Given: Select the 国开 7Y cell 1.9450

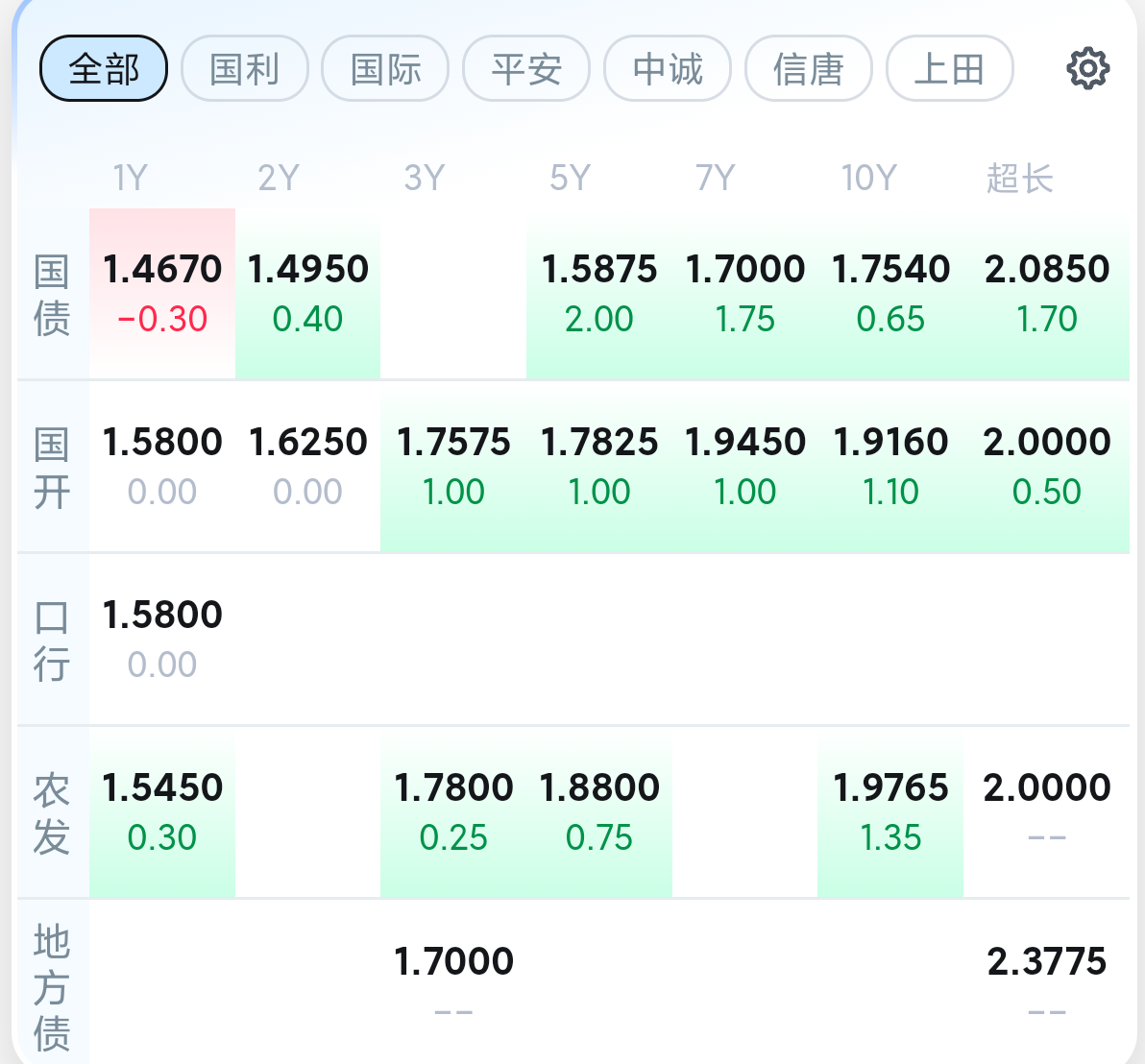Looking at the screenshot, I should [x=745, y=466].
